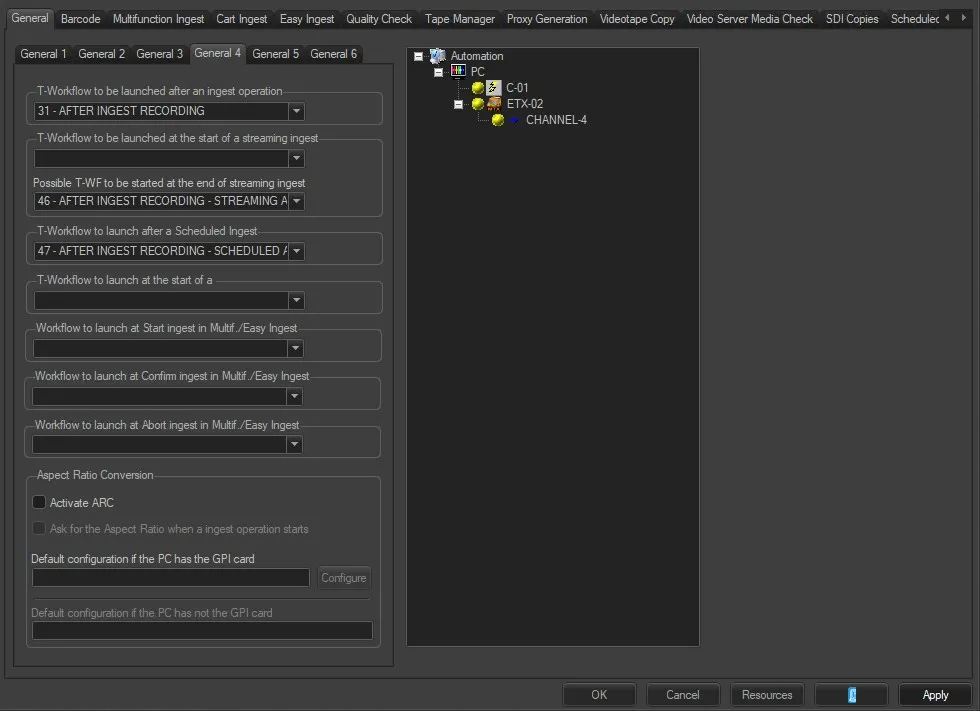
Task: Click the Resources button
Action: (x=767, y=695)
